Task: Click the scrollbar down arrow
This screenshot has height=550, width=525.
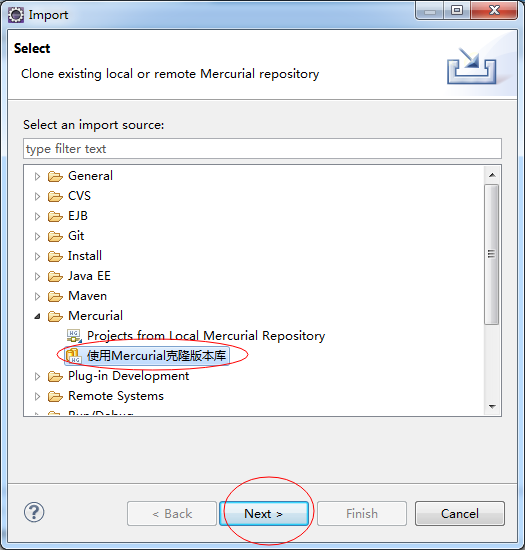Action: tap(492, 407)
